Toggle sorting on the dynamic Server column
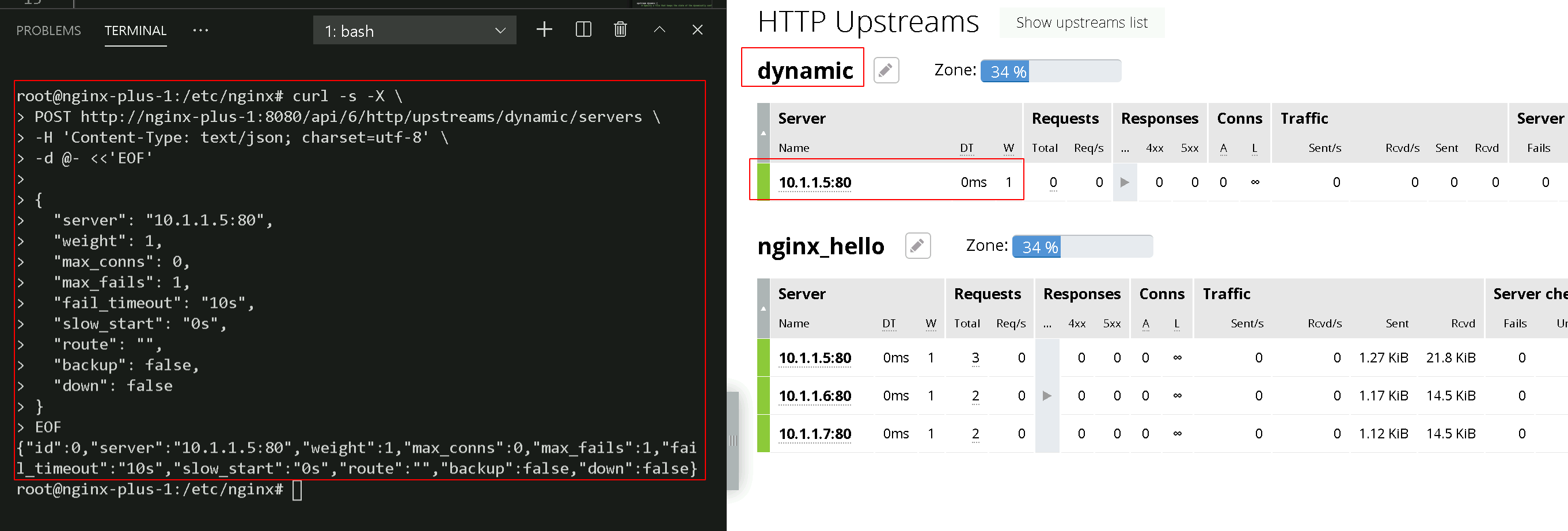This screenshot has width=1568, height=531. coord(764,132)
